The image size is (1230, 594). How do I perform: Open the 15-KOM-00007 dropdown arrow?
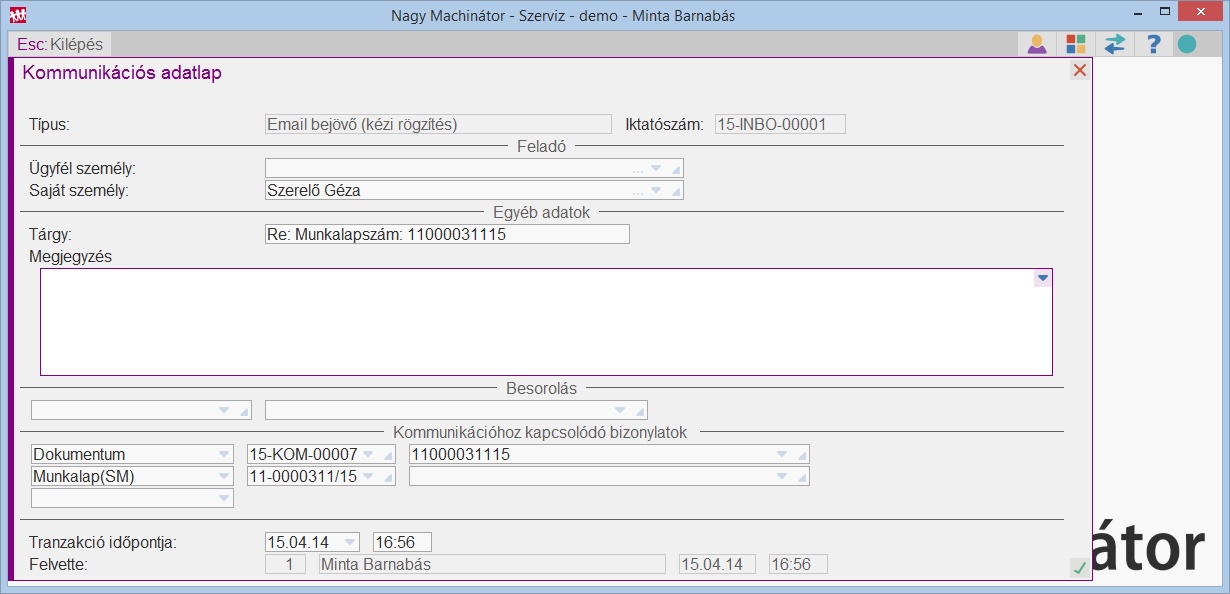368,454
